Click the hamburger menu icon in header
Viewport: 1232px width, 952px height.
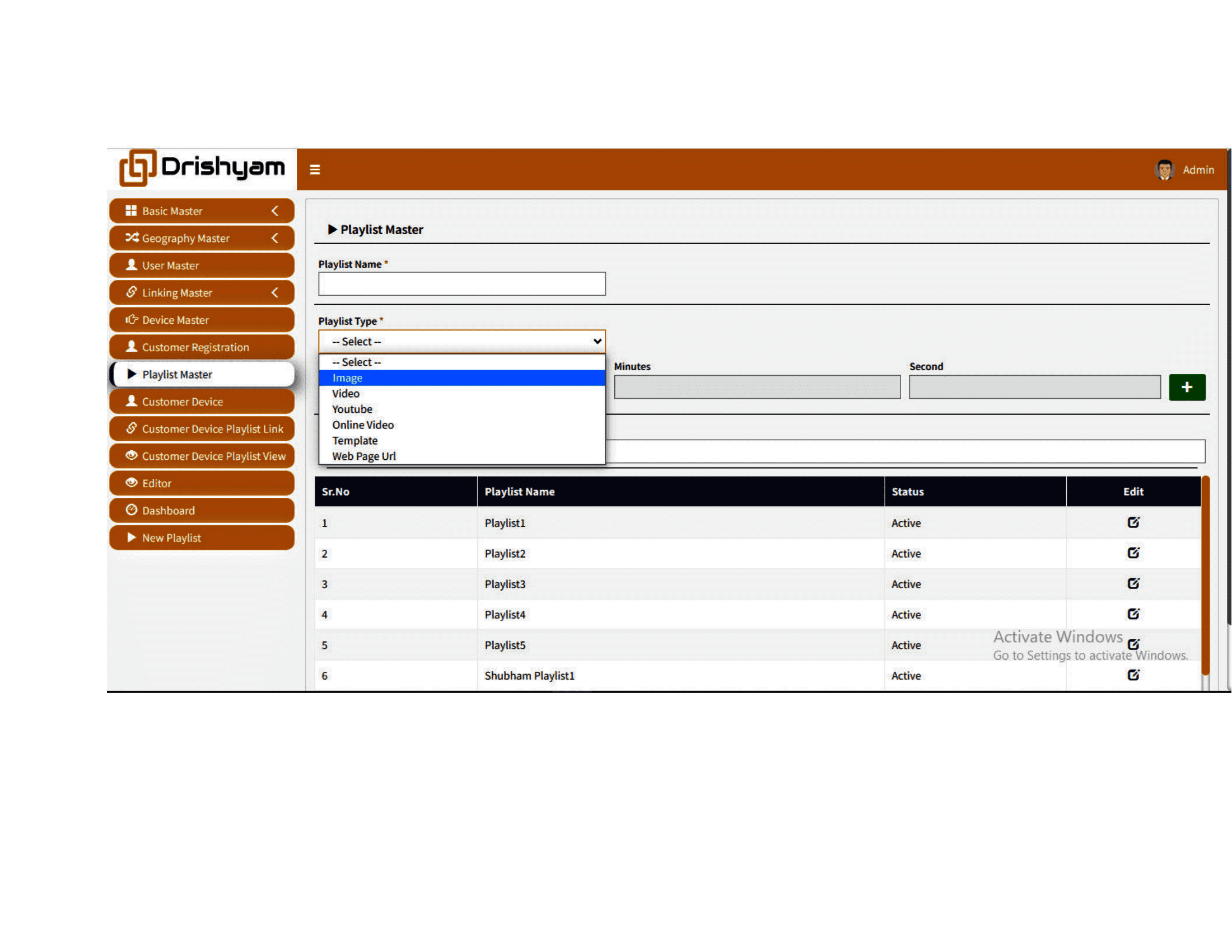tap(315, 169)
